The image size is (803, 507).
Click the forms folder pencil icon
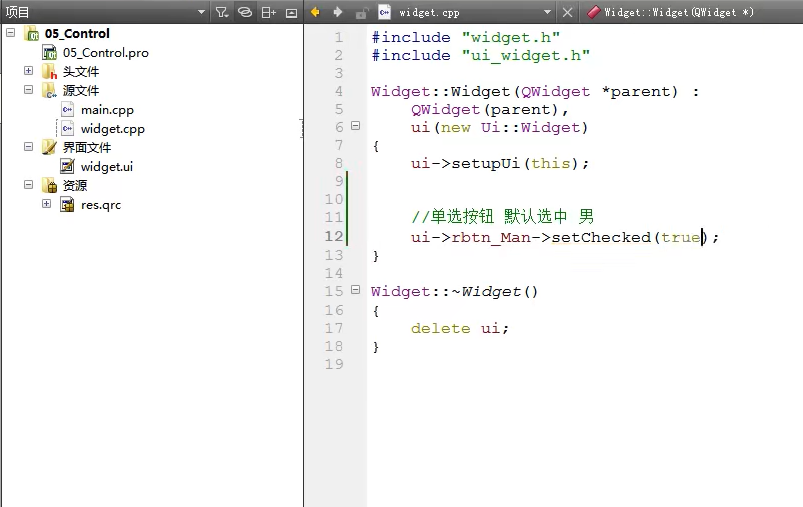pyautogui.click(x=50, y=147)
